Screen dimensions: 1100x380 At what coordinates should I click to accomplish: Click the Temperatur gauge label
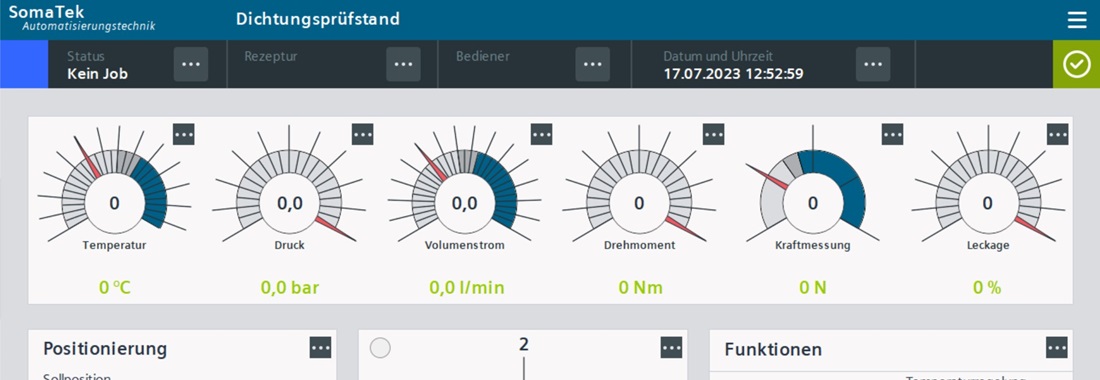(x=114, y=245)
